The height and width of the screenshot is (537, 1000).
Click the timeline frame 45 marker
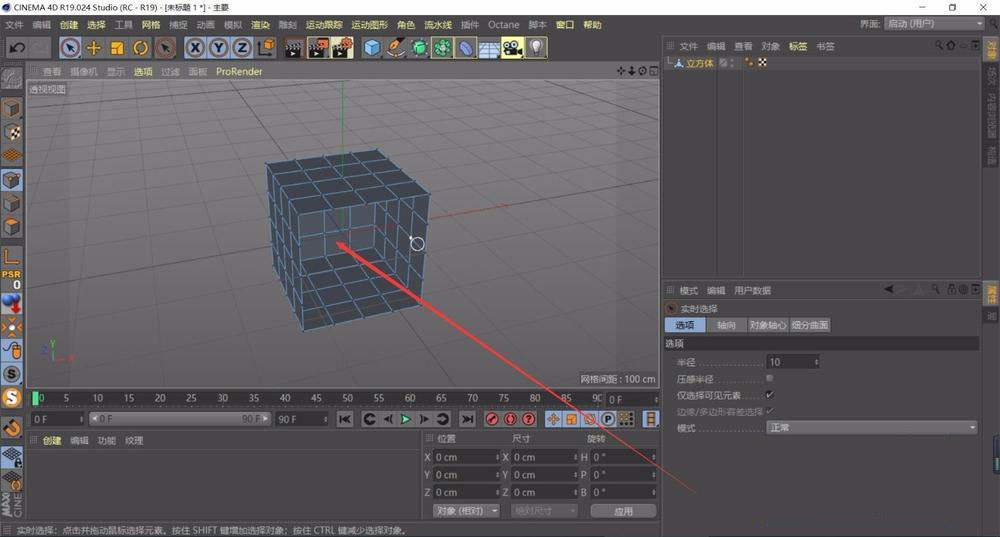[x=316, y=398]
